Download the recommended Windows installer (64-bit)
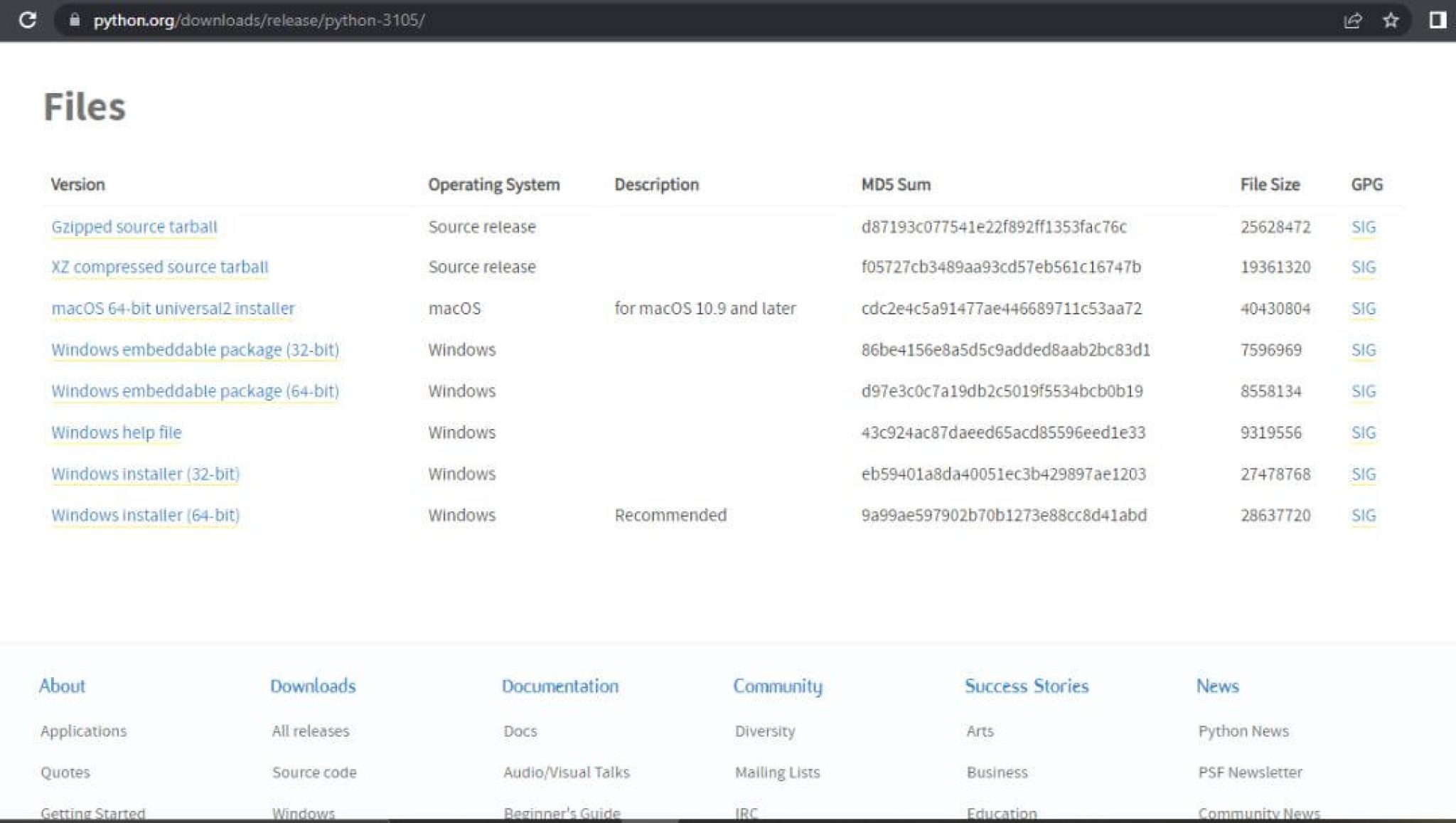Viewport: 1456px width, 823px height. pos(145,515)
